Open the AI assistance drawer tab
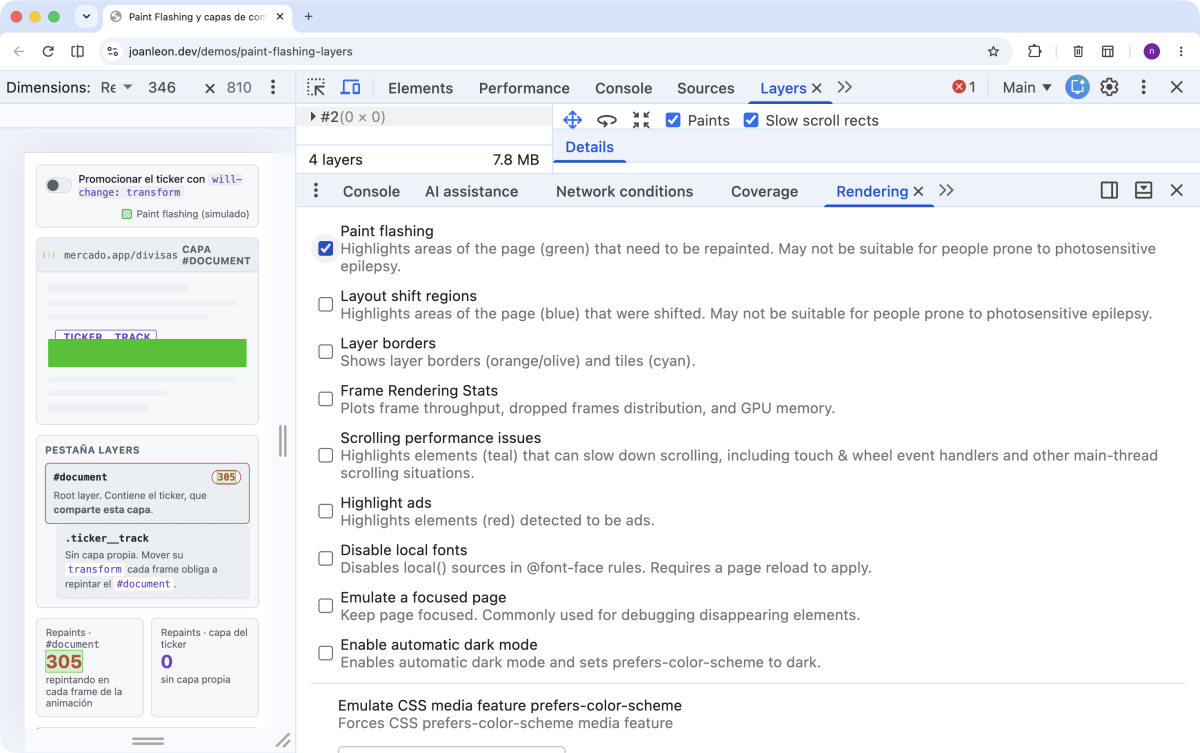Viewport: 1200px width, 753px height. (471, 191)
